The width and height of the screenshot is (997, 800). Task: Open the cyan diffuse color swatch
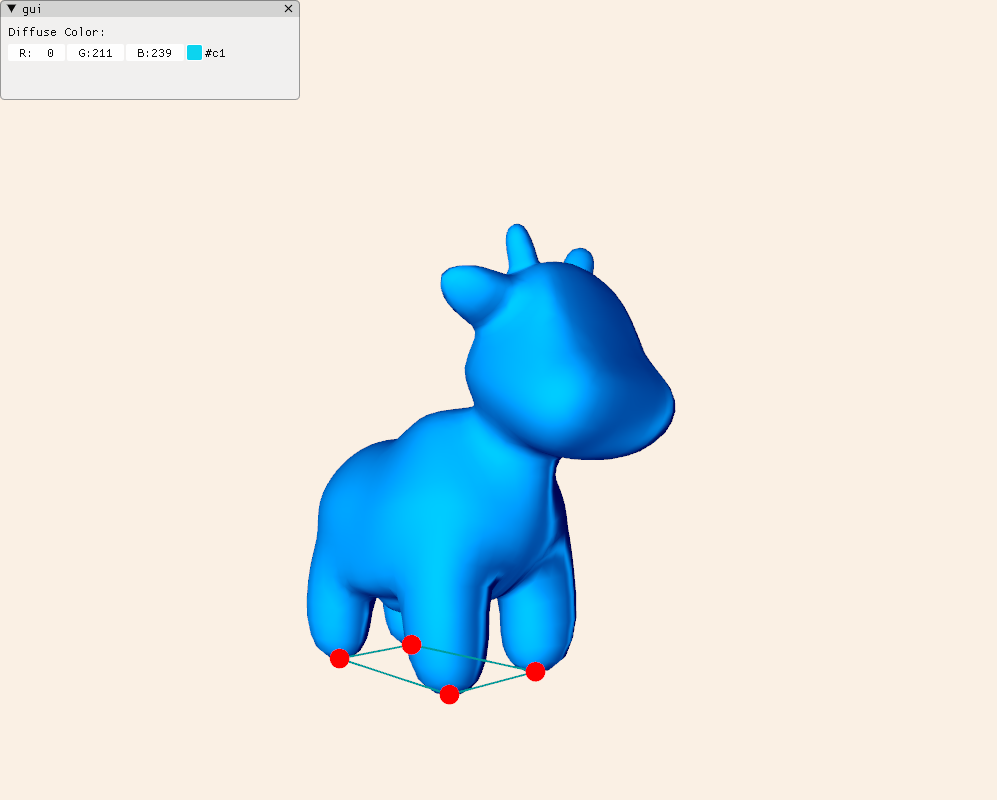195,53
